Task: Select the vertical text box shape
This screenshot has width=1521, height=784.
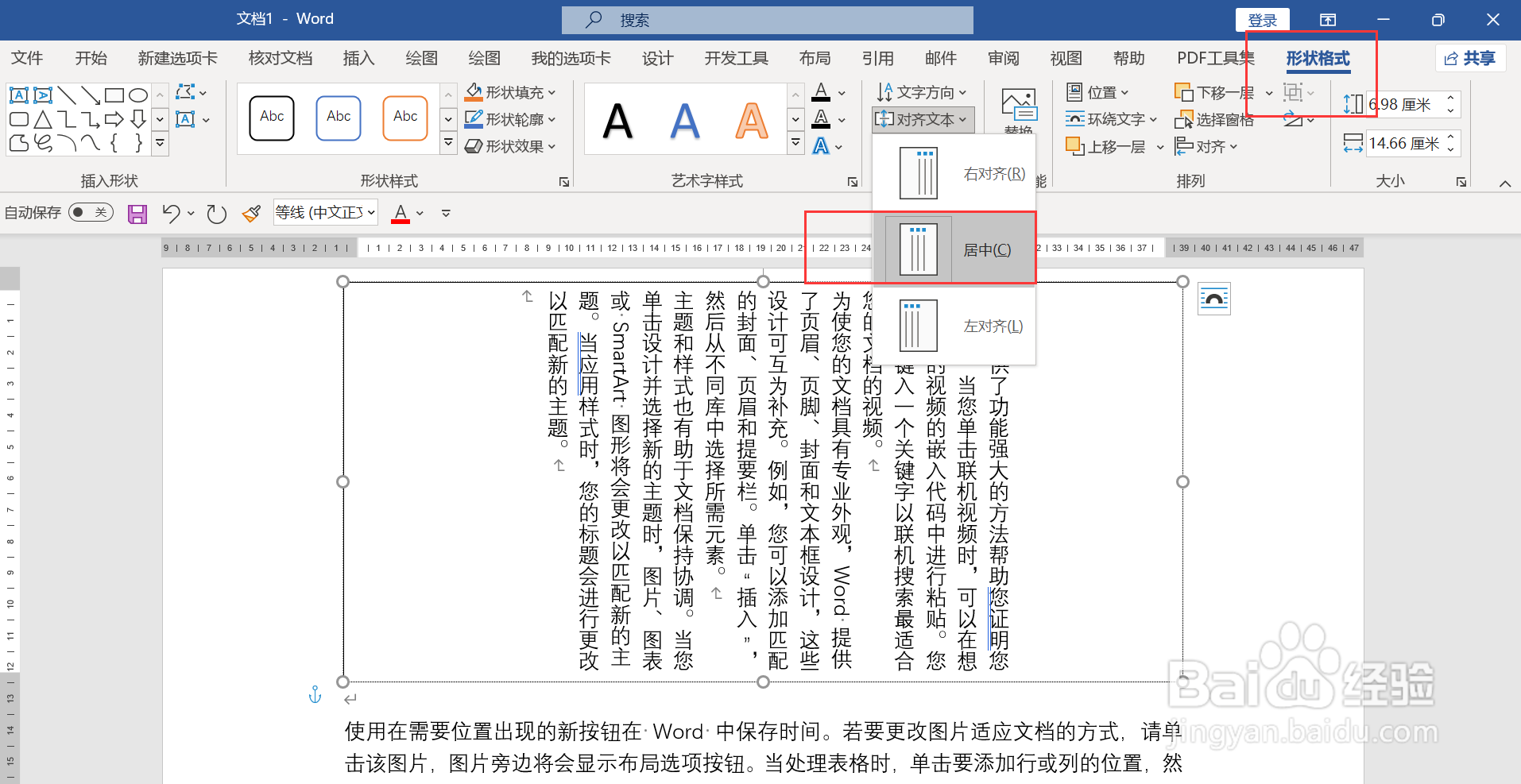Action: coord(43,95)
